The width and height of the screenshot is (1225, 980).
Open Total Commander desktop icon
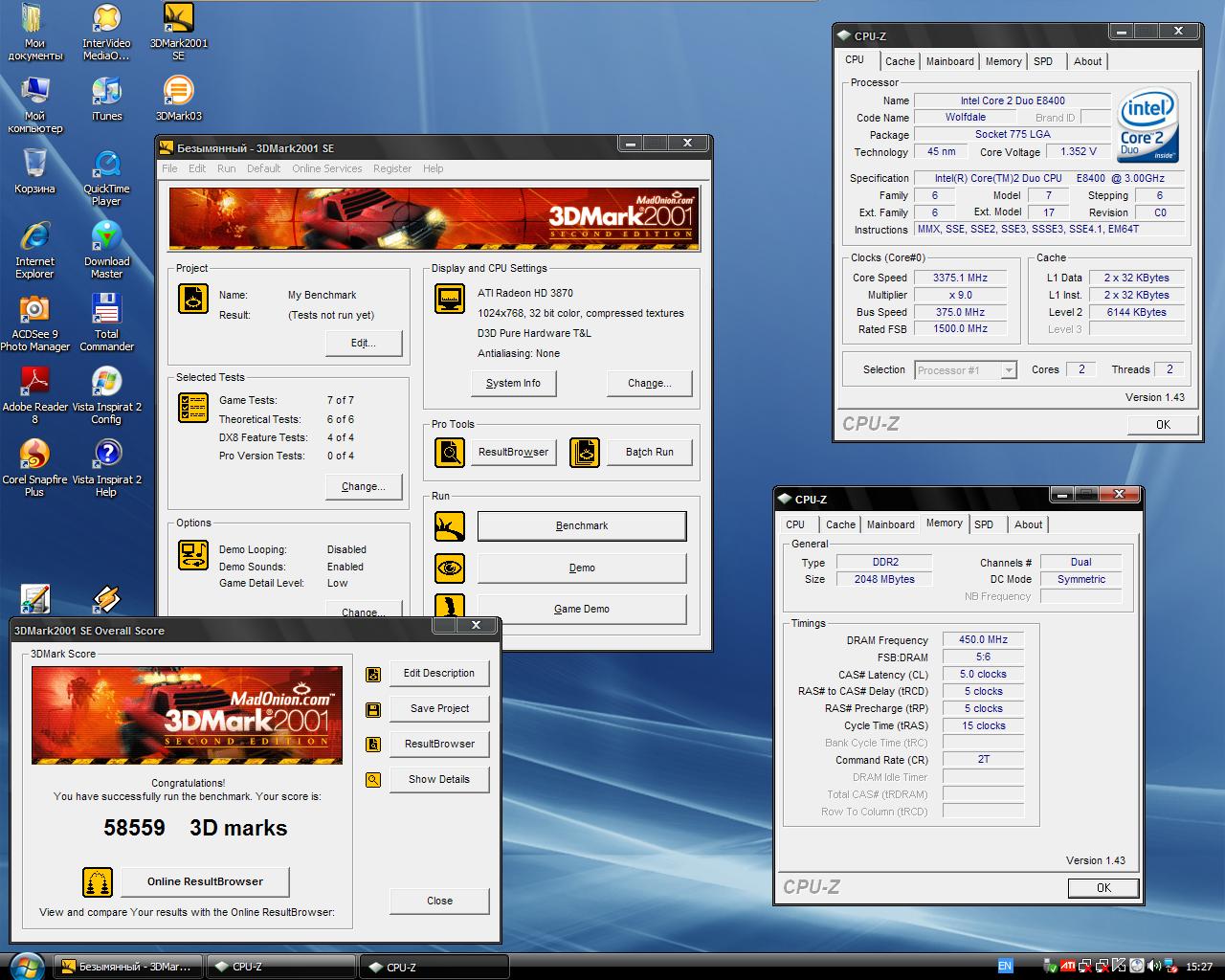tap(106, 323)
